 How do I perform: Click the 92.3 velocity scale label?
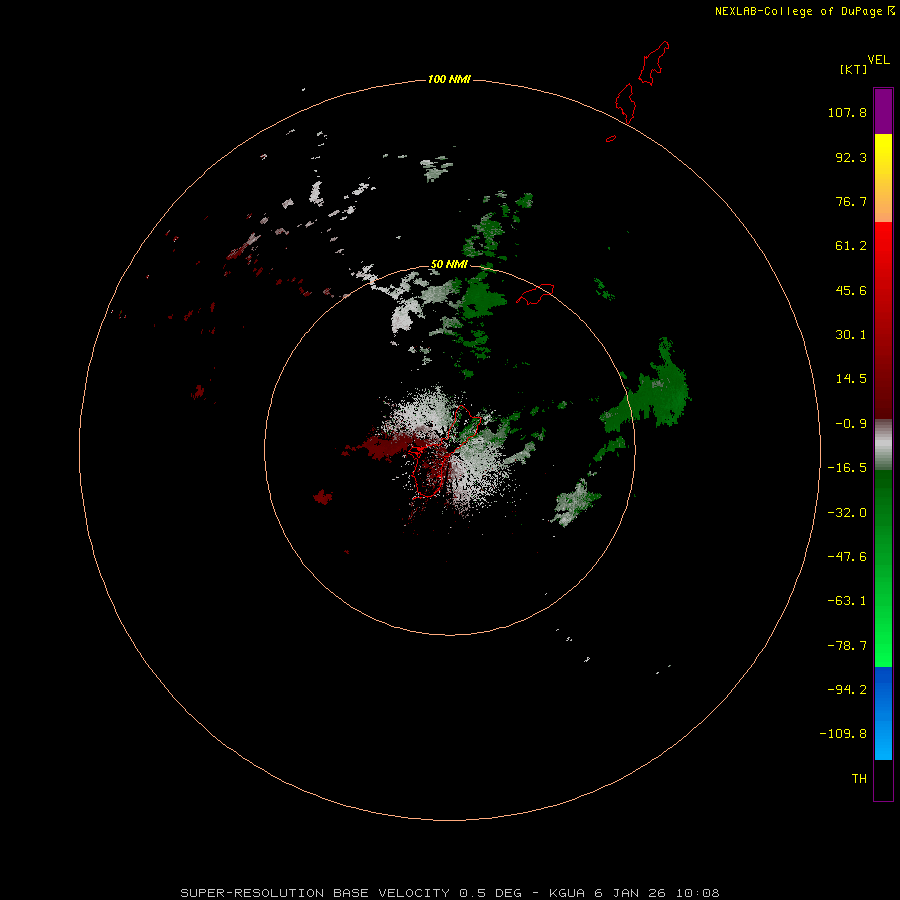click(851, 157)
